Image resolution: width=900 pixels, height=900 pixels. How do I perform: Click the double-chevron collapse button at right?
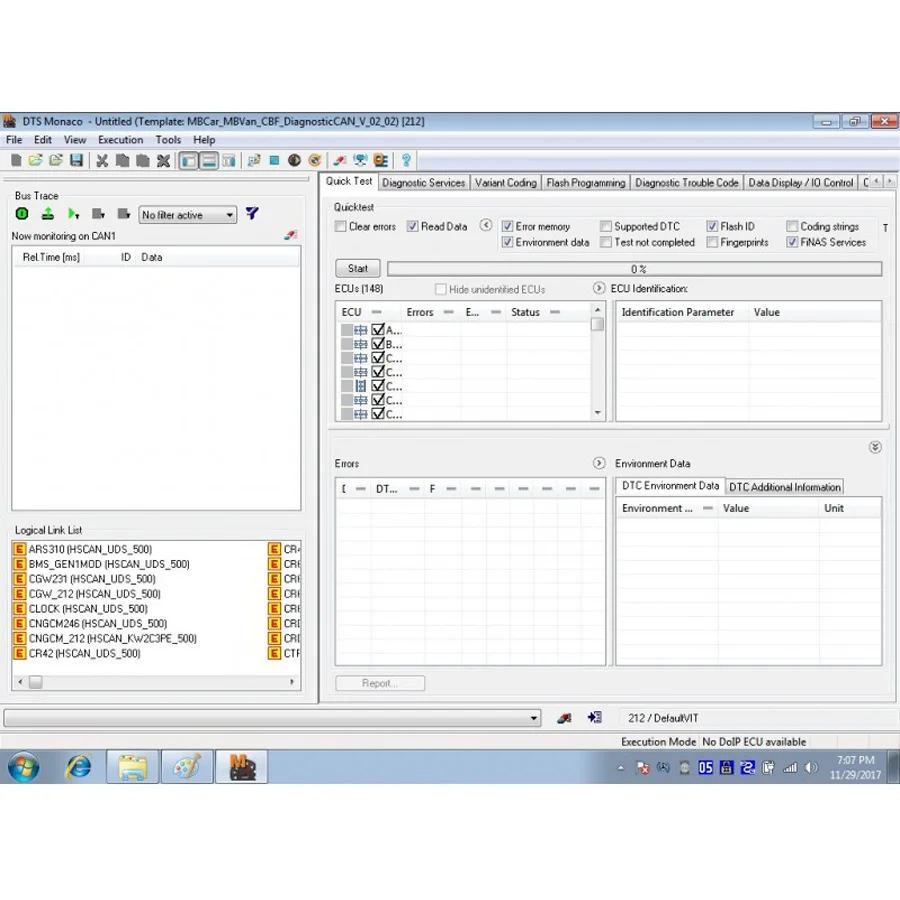coord(875,447)
